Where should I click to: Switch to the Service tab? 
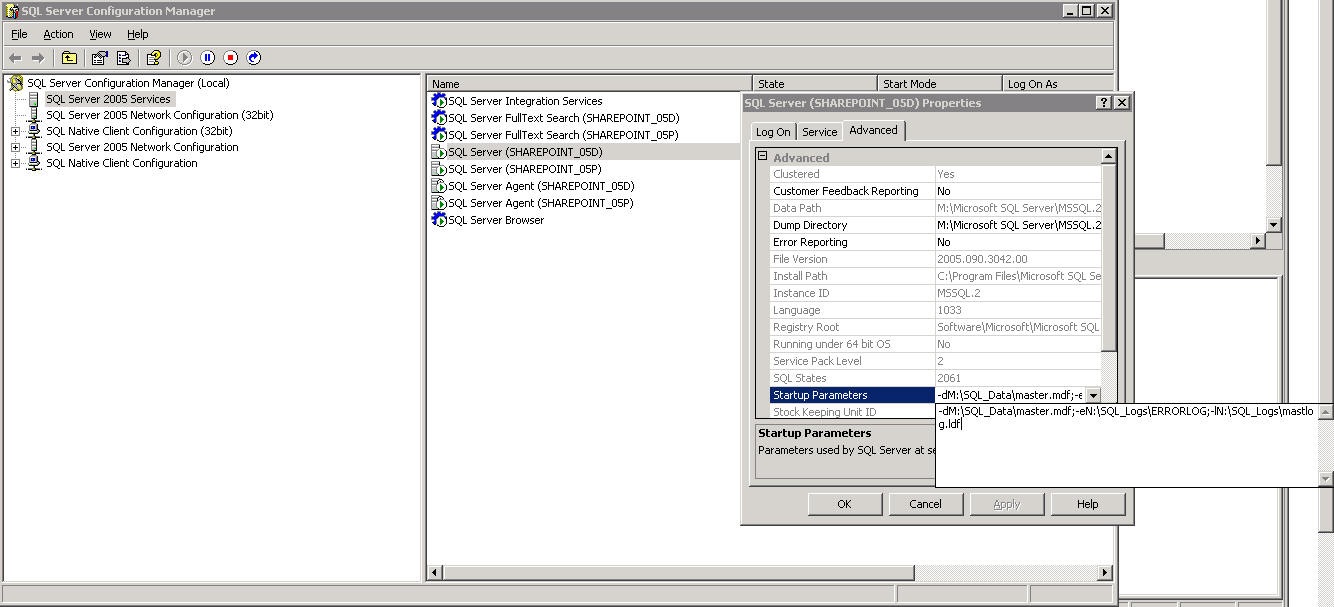[x=820, y=132]
